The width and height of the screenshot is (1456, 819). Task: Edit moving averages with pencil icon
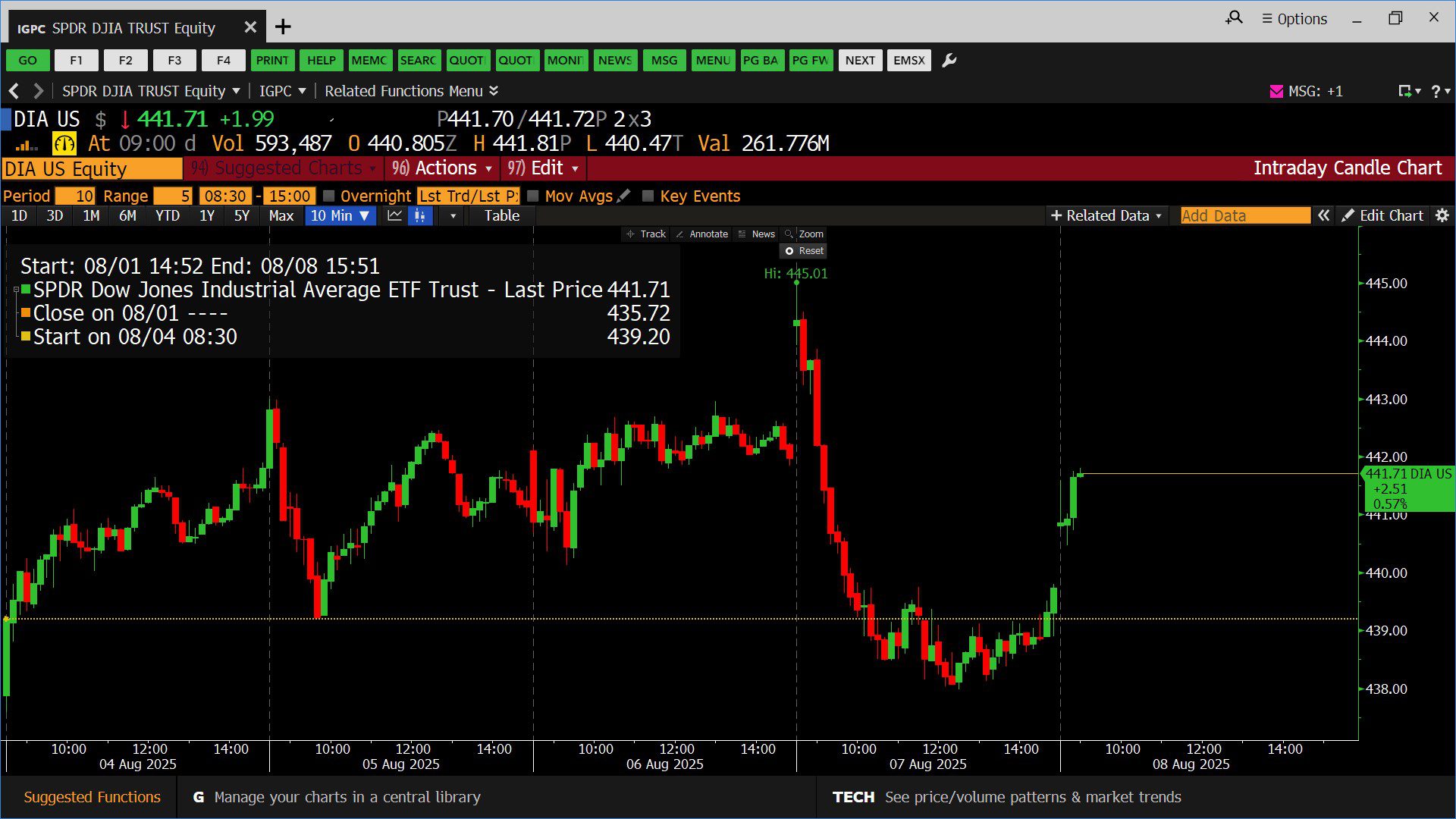tap(623, 196)
